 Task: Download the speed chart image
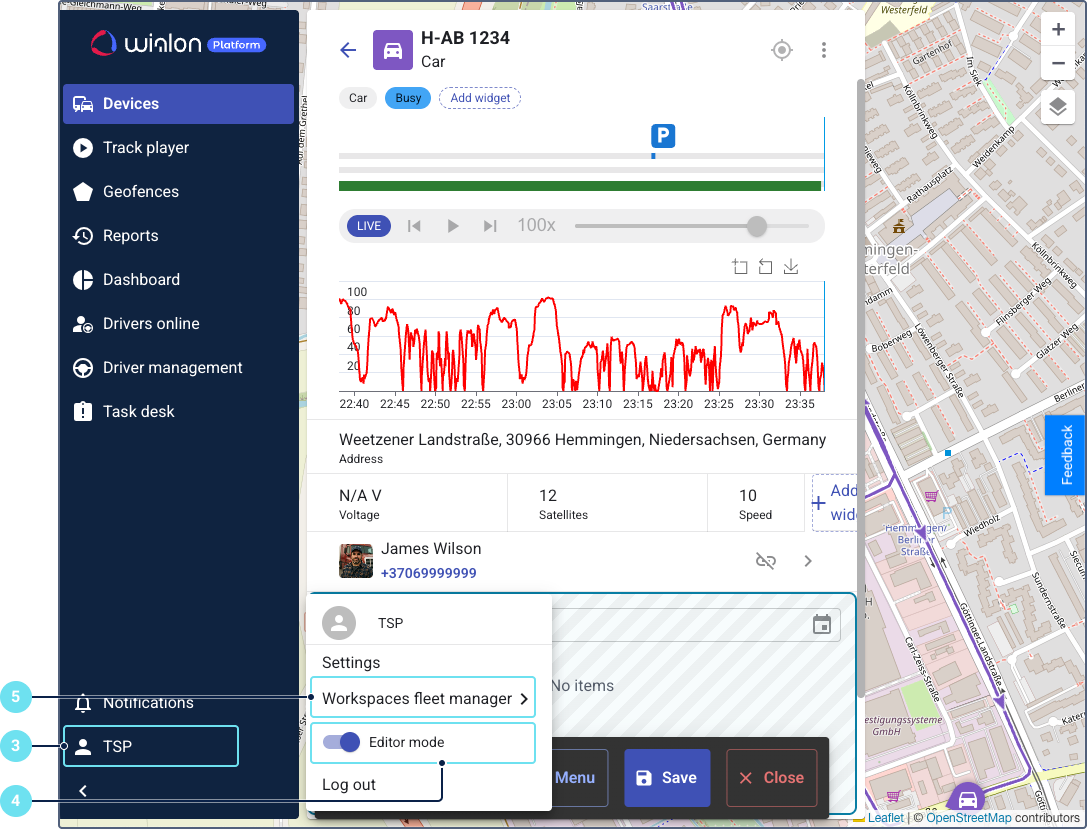pos(791,267)
